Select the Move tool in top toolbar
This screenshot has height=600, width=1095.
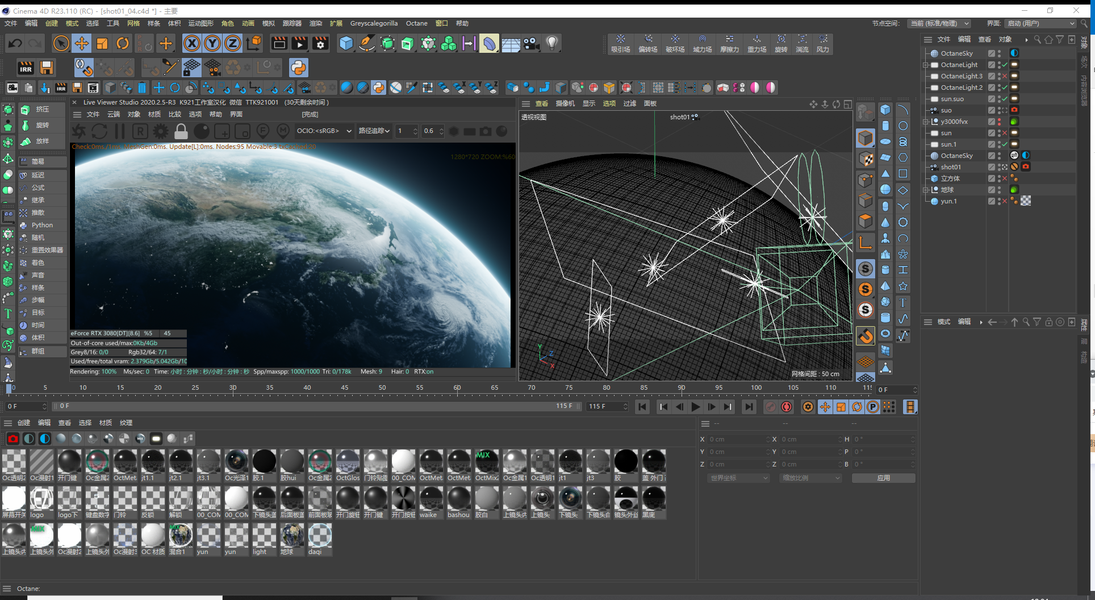pyautogui.click(x=82, y=43)
